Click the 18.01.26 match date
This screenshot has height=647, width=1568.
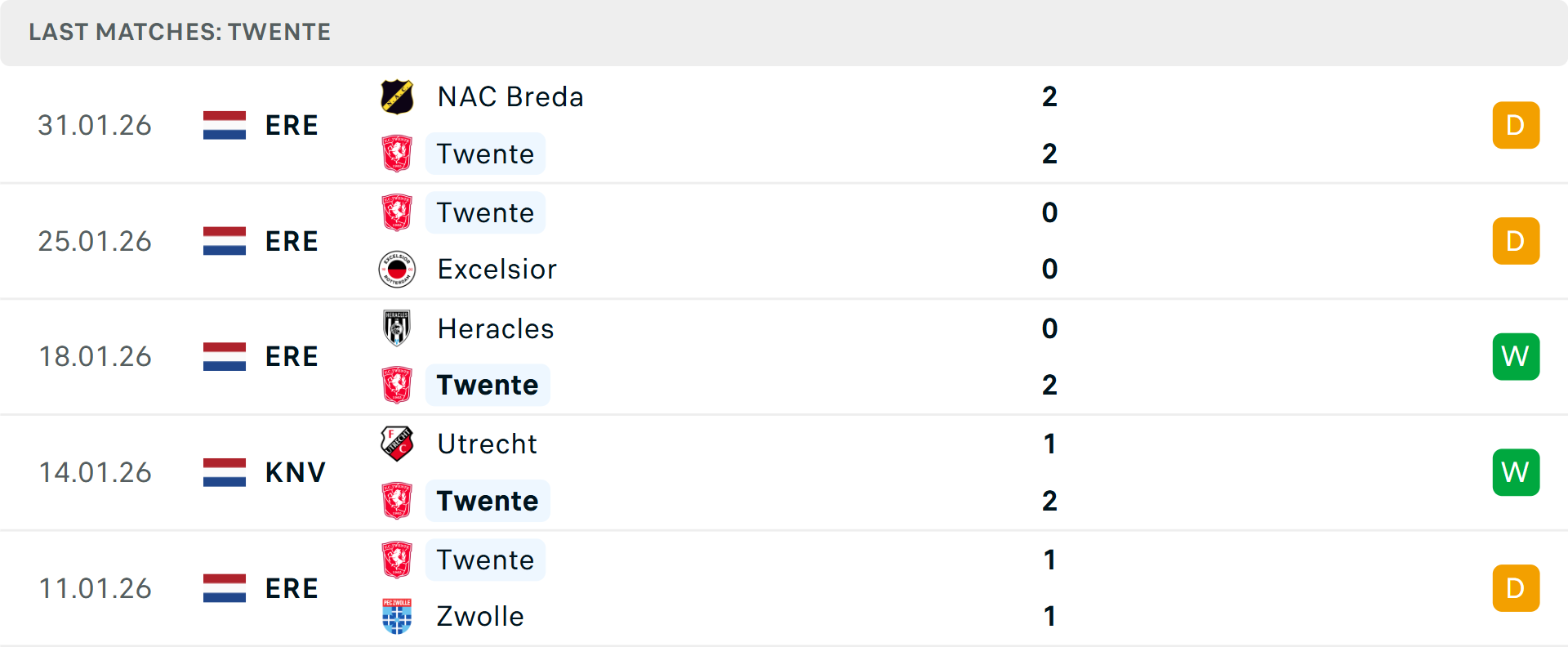click(95, 356)
